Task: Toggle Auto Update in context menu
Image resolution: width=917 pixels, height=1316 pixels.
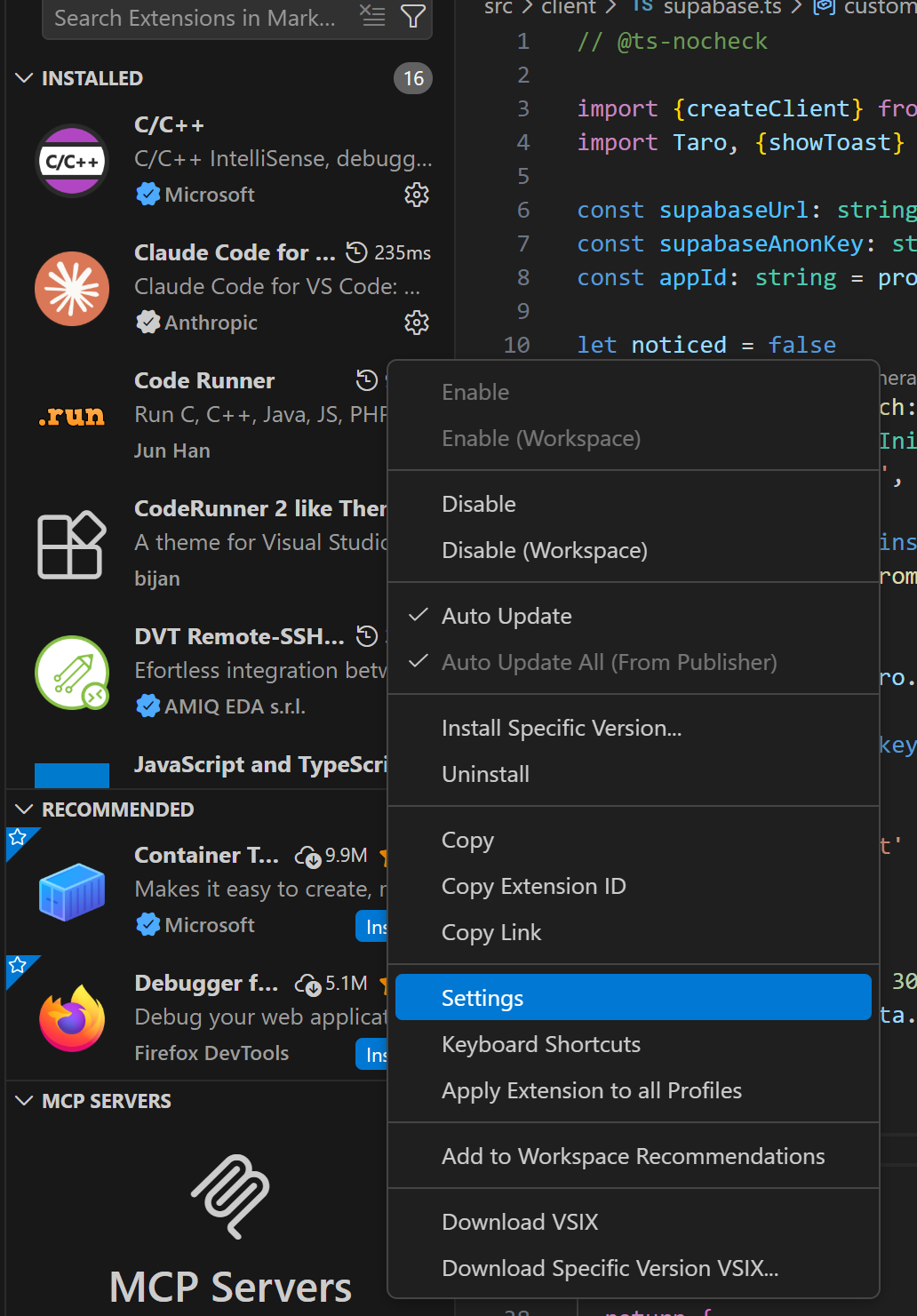Action: tap(633, 616)
